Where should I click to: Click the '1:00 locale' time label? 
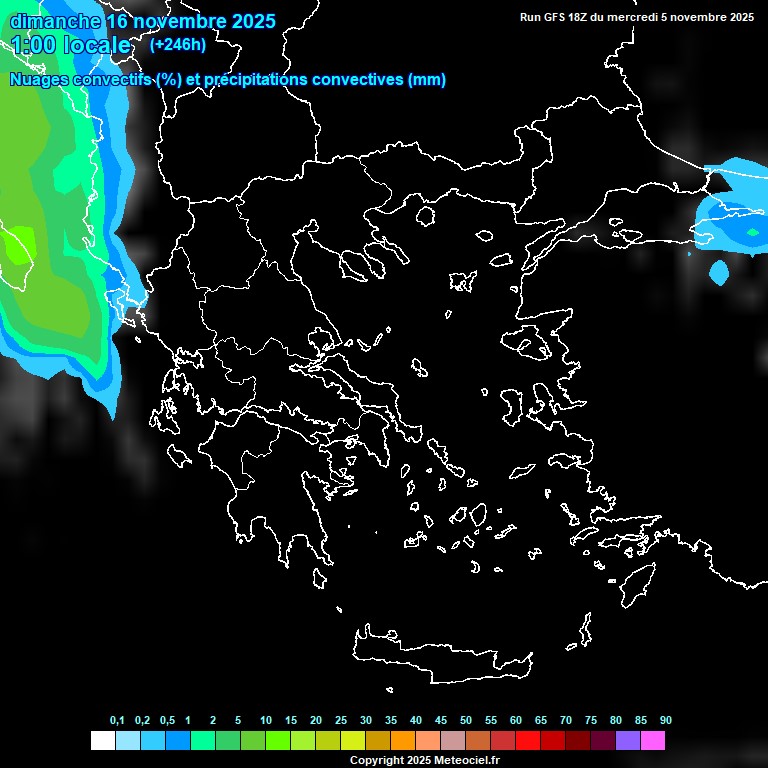[70, 46]
